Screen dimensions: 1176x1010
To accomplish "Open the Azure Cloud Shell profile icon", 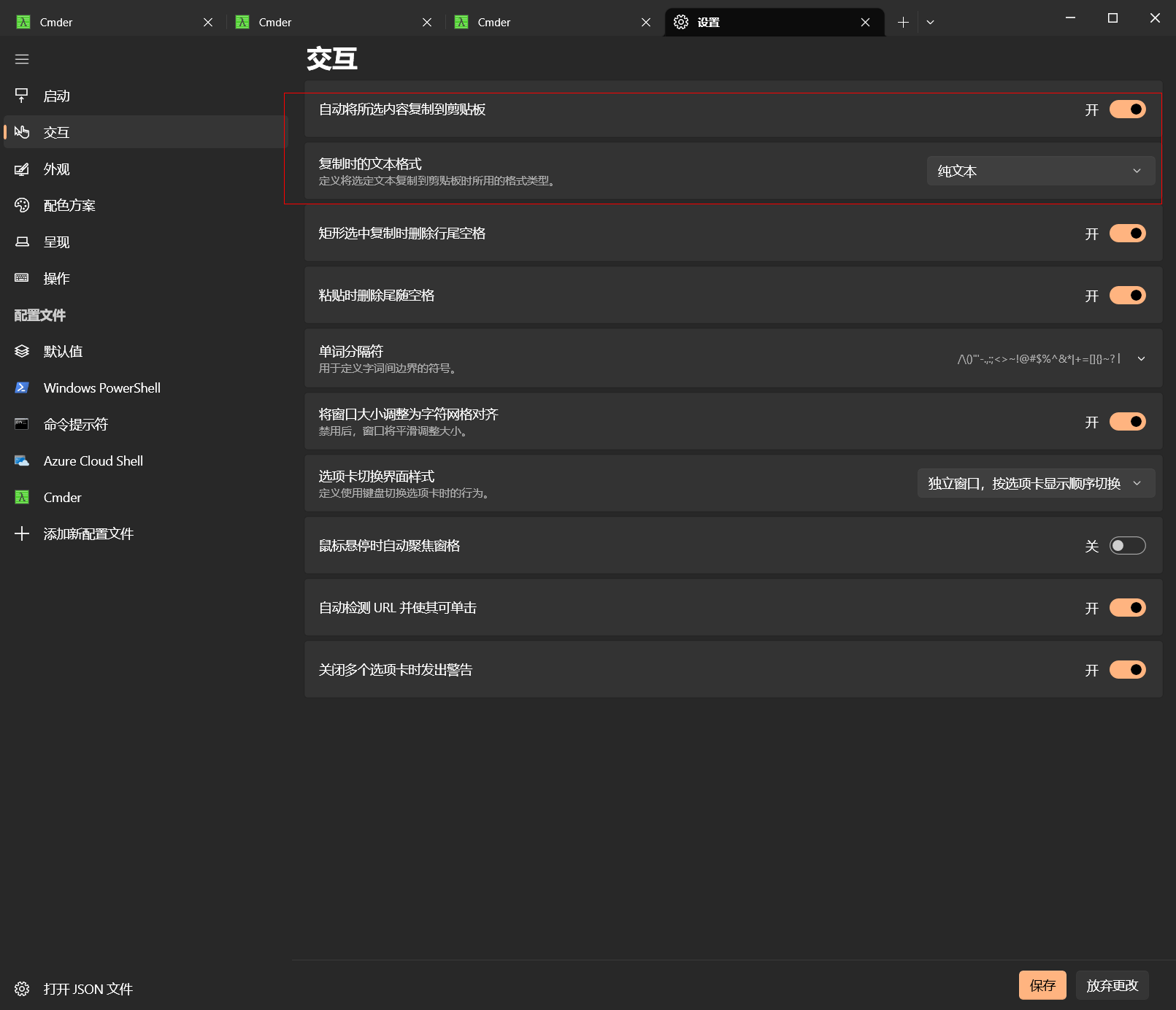I will (22, 460).
